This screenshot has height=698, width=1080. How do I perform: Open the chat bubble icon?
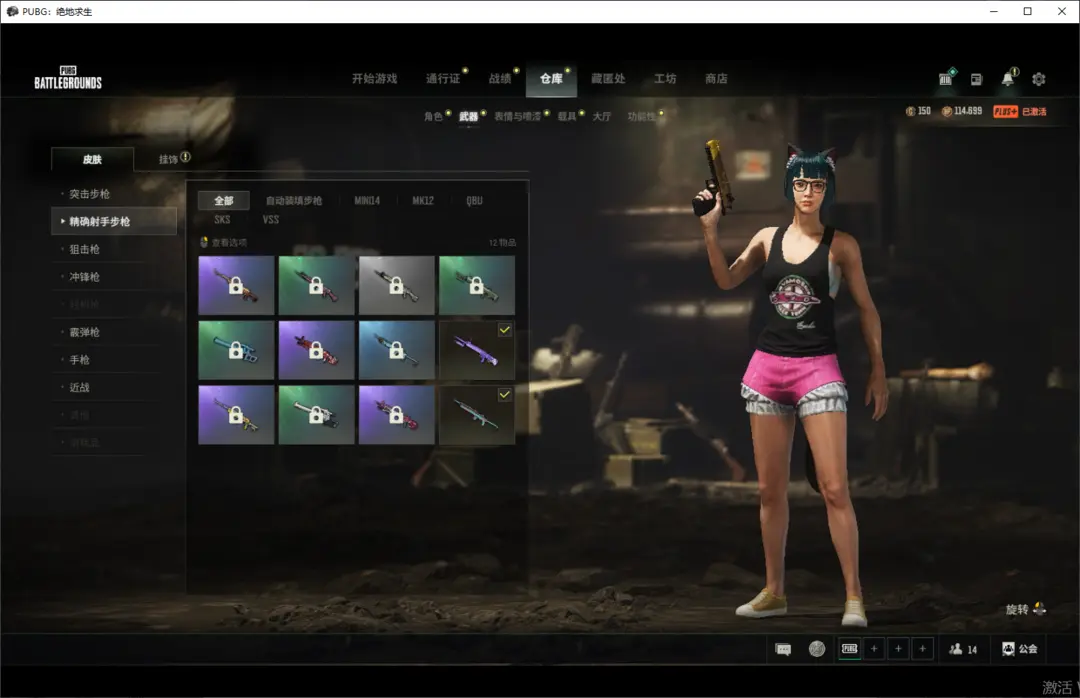pyautogui.click(x=783, y=649)
